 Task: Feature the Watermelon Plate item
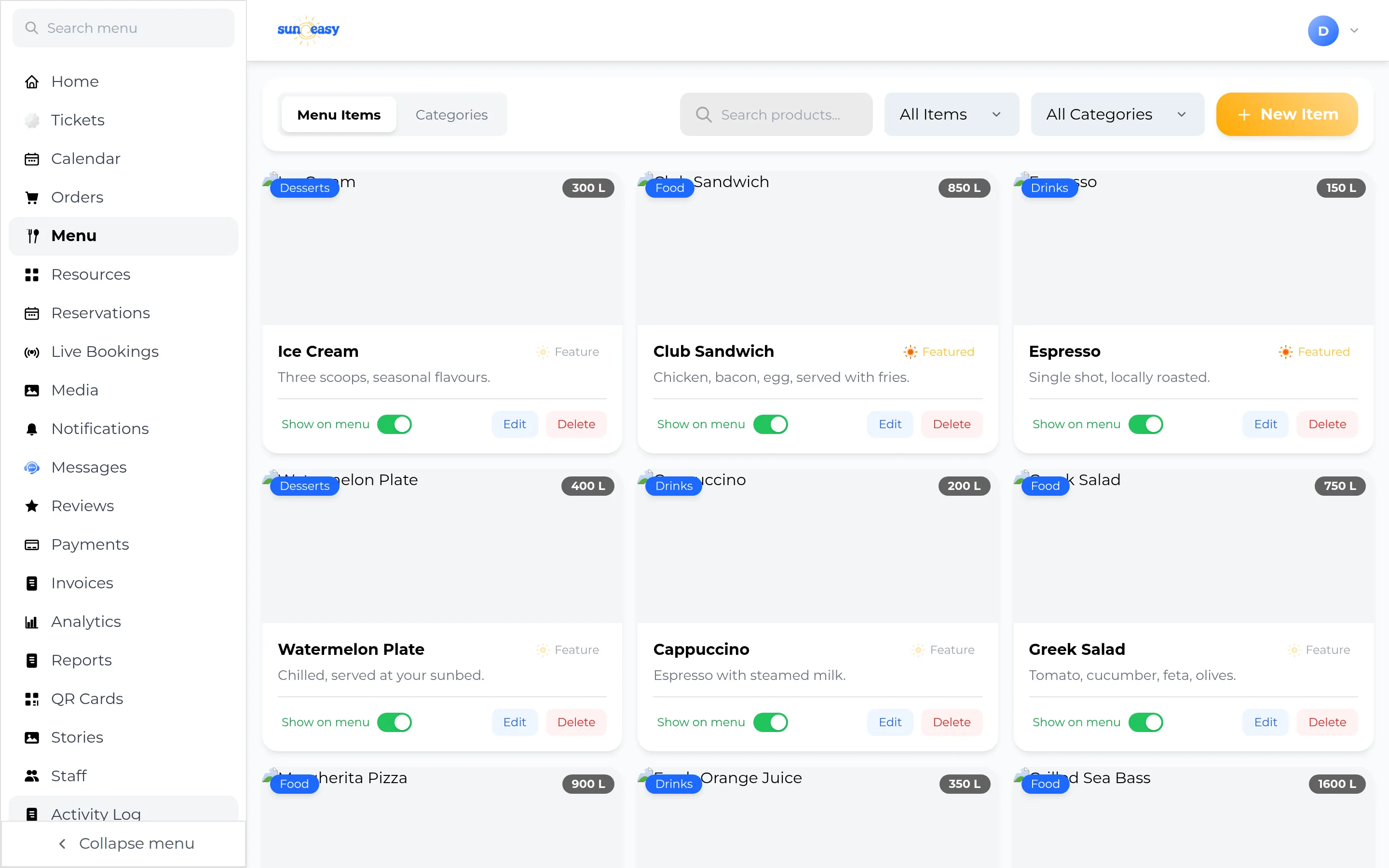point(568,650)
